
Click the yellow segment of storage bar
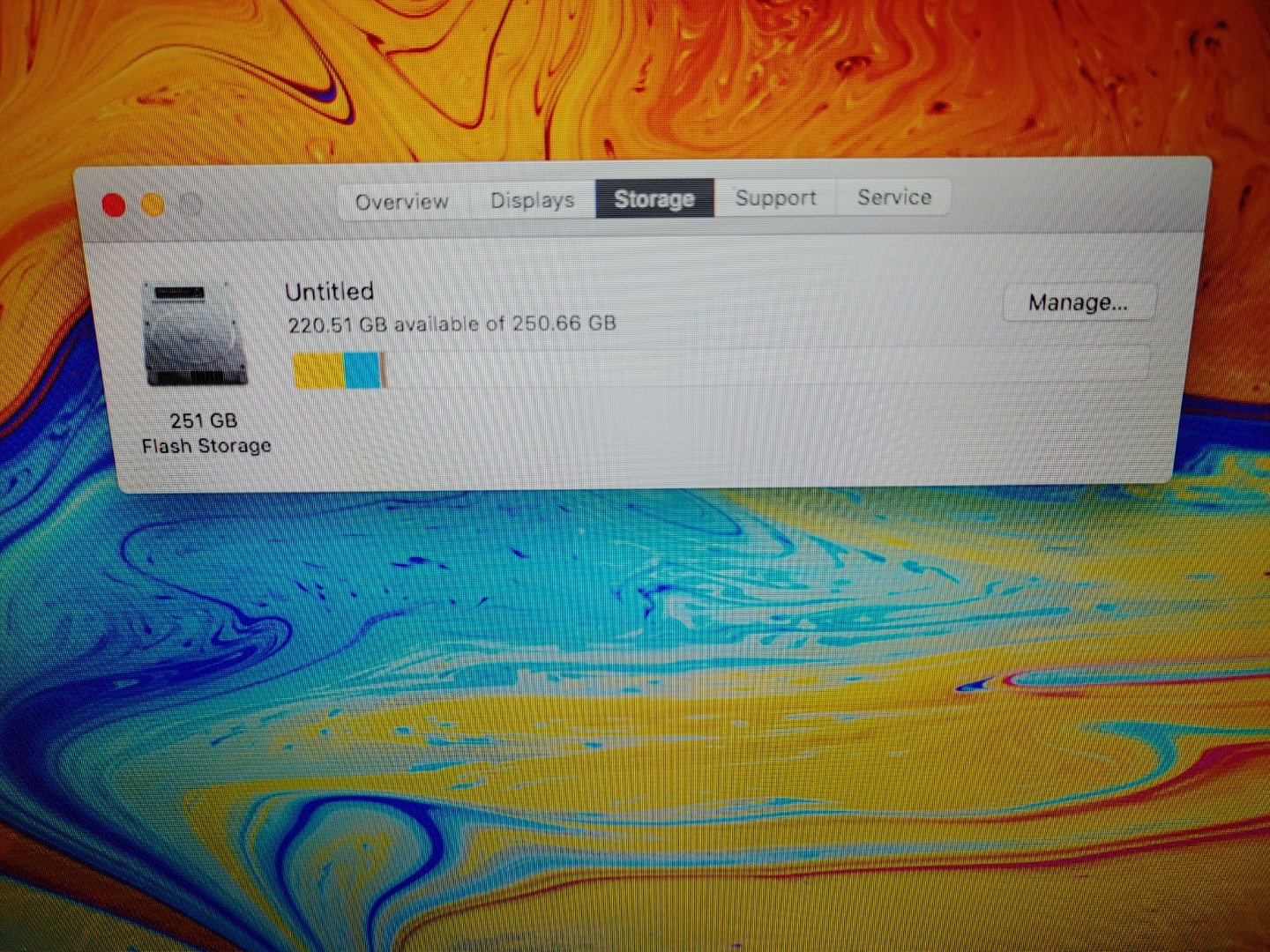coord(317,370)
